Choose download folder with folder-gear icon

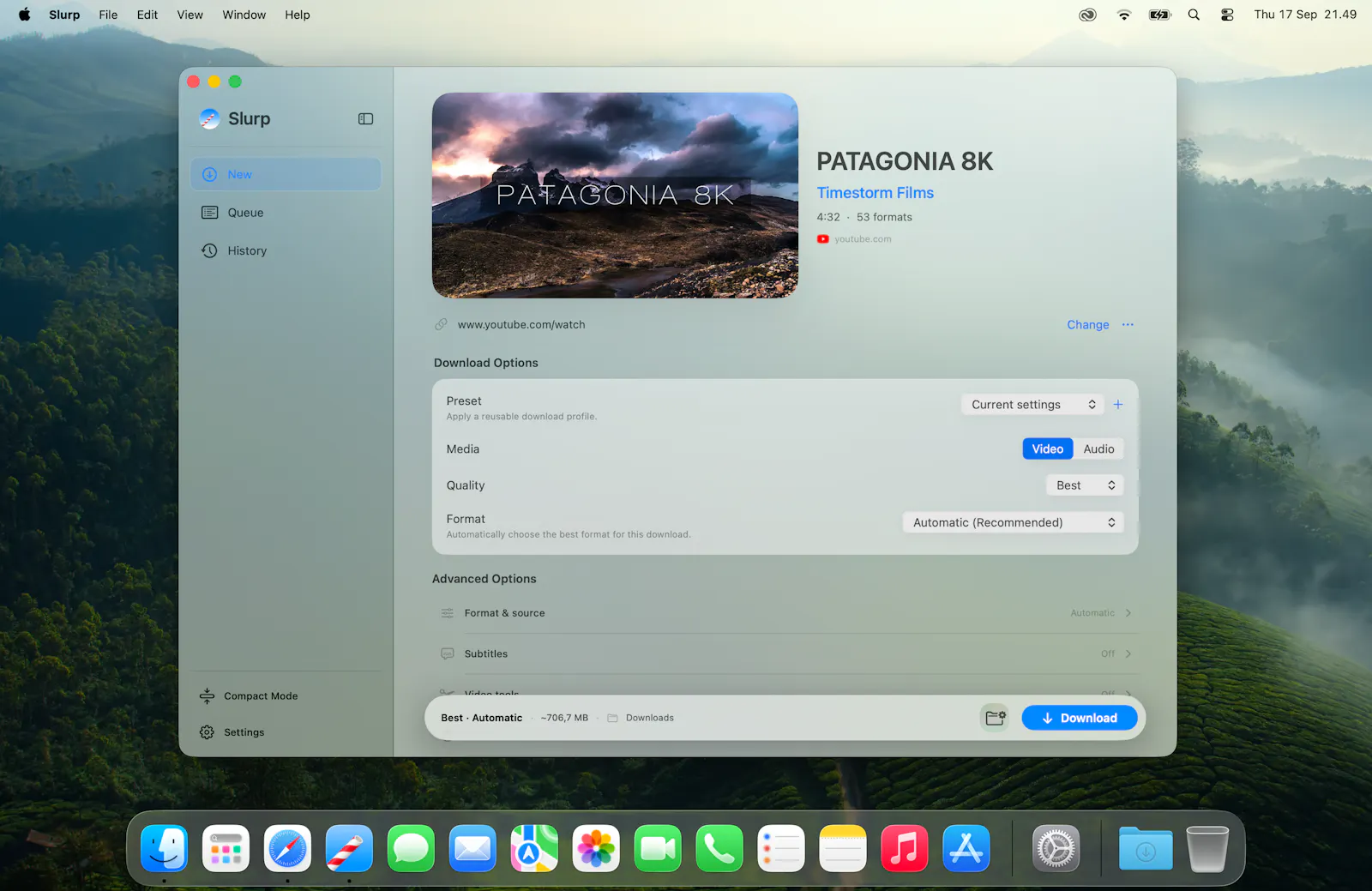[995, 718]
